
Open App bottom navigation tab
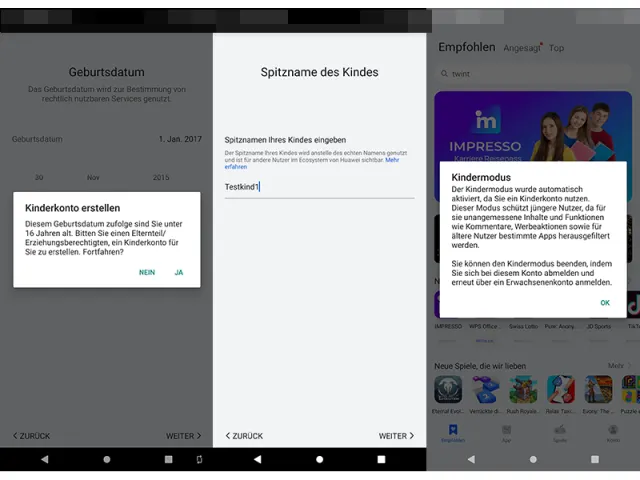pos(506,433)
